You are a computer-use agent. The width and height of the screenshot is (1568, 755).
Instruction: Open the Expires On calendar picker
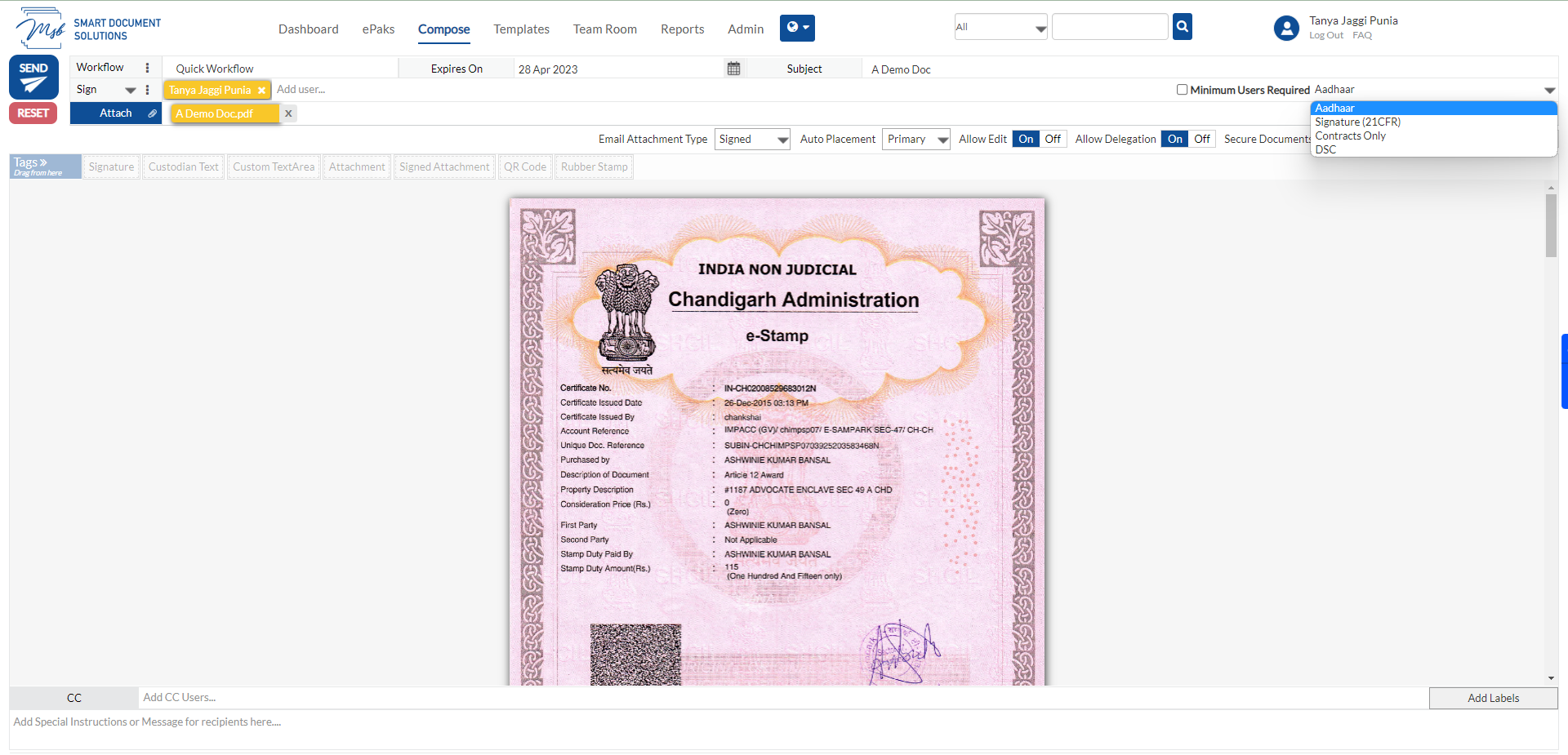pyautogui.click(x=733, y=69)
